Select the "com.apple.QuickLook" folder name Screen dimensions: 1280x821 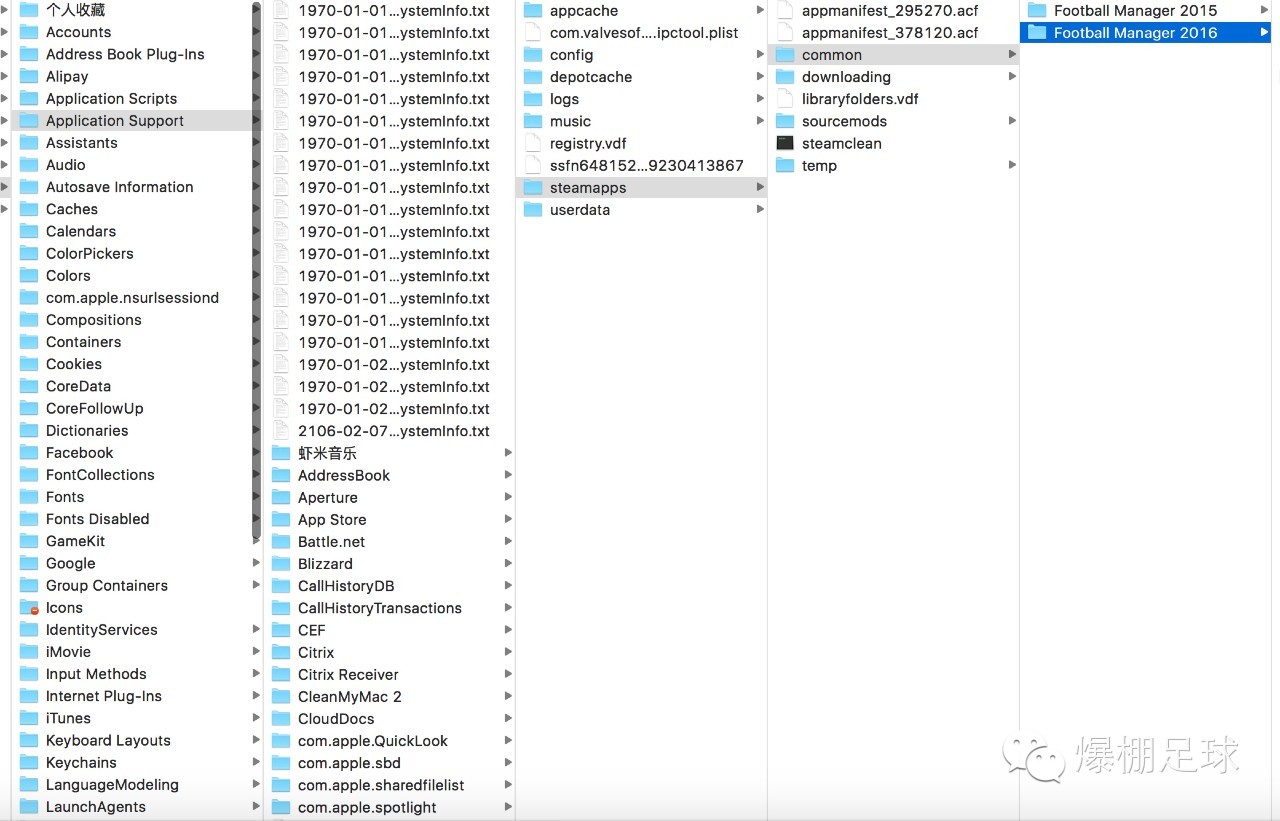pyautogui.click(x=373, y=741)
